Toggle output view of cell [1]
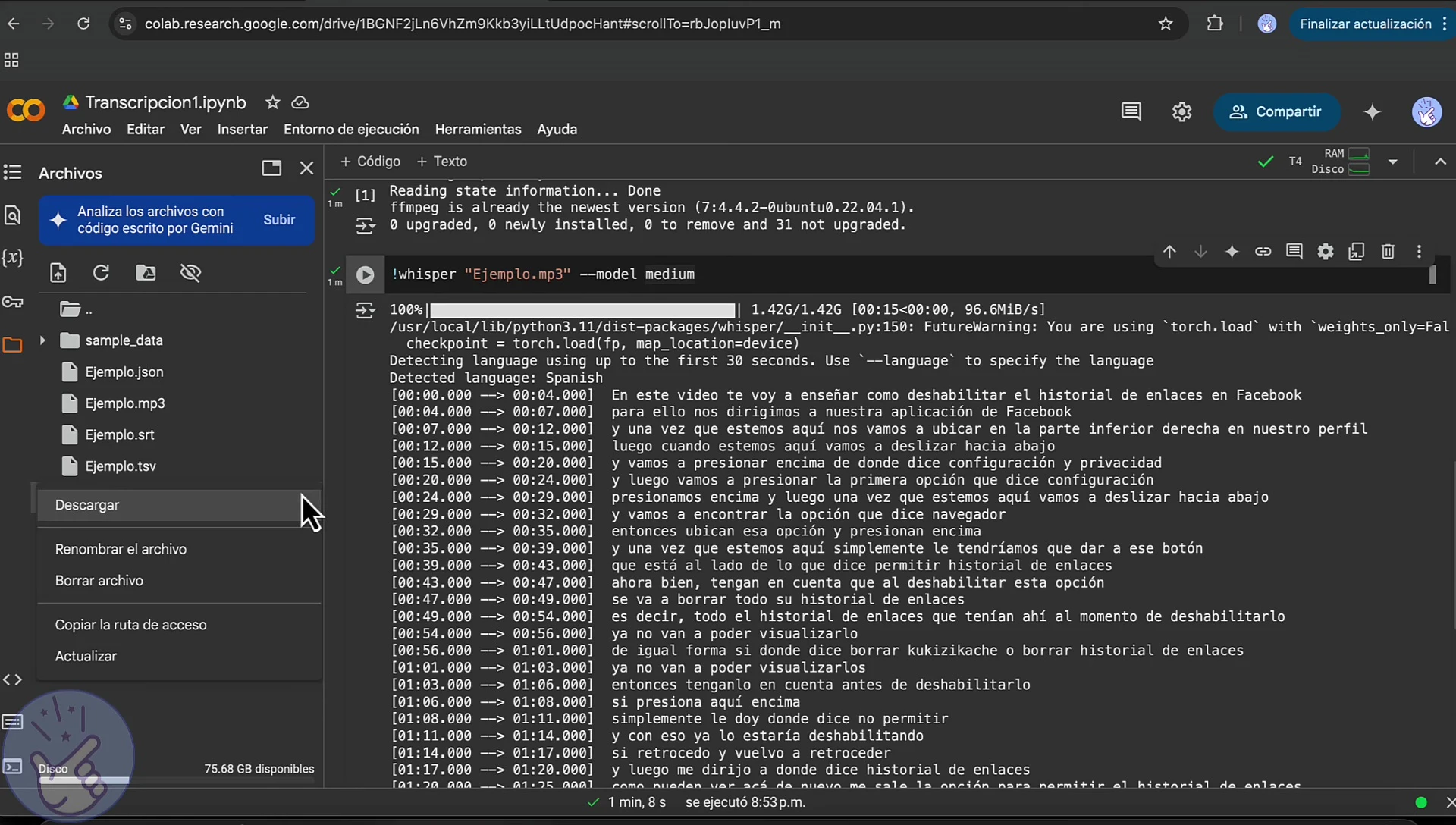Image resolution: width=1456 pixels, height=825 pixels. (x=366, y=225)
